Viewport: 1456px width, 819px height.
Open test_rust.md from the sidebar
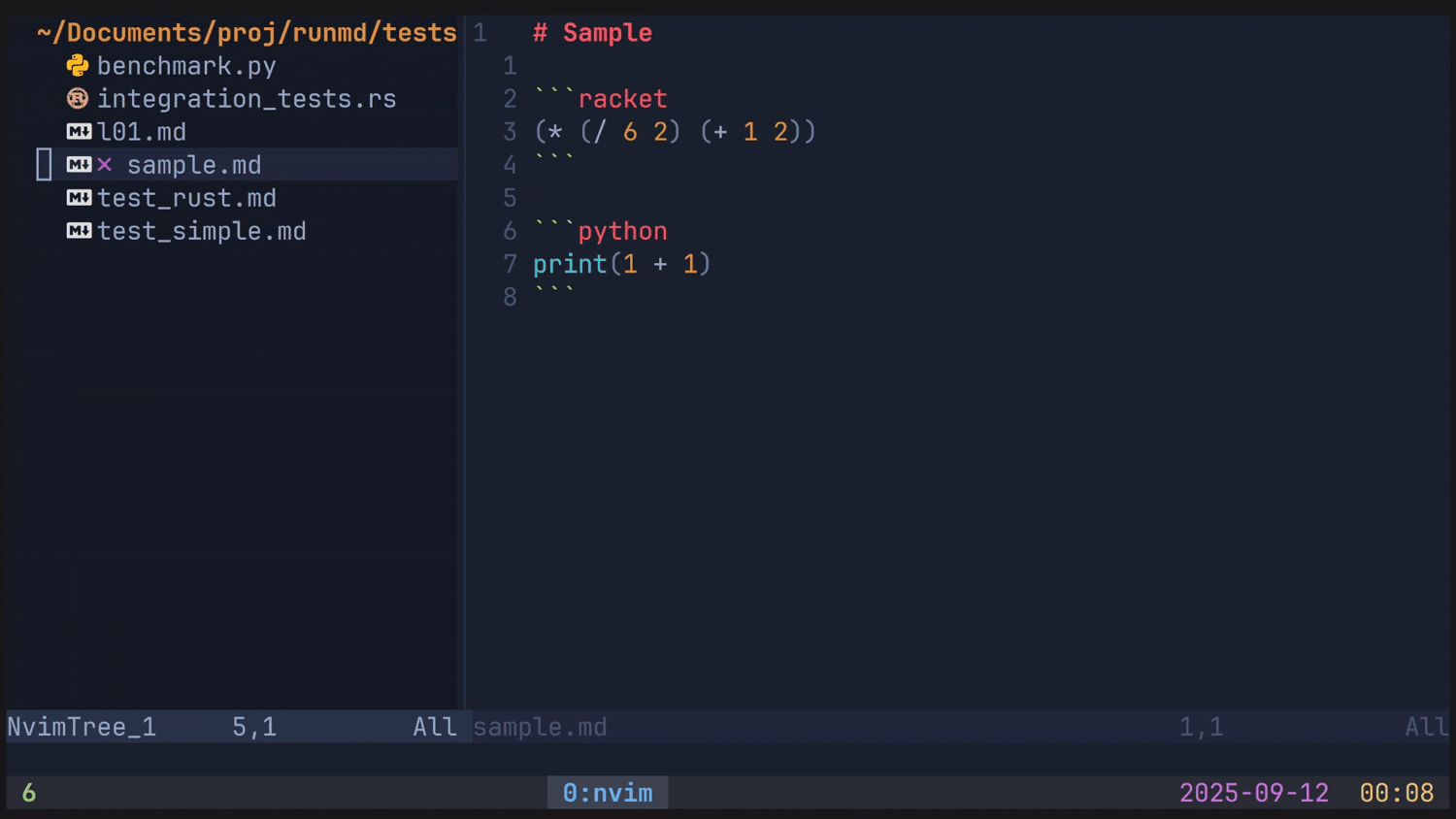tap(186, 198)
